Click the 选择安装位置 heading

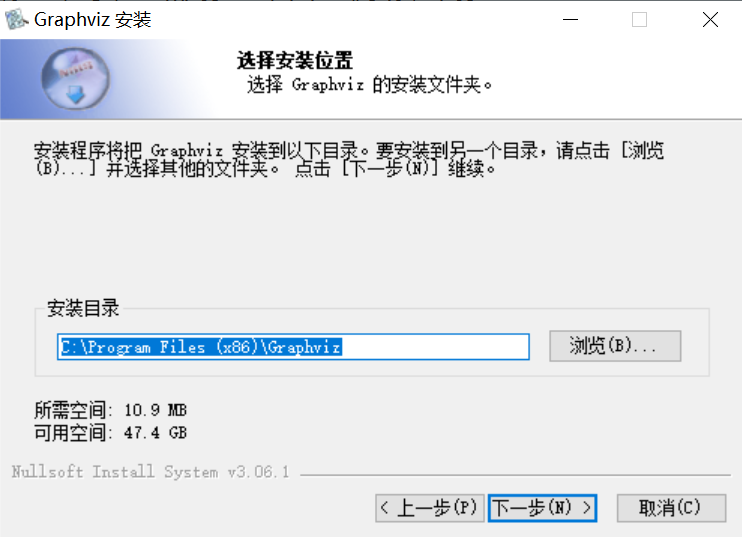[294, 61]
